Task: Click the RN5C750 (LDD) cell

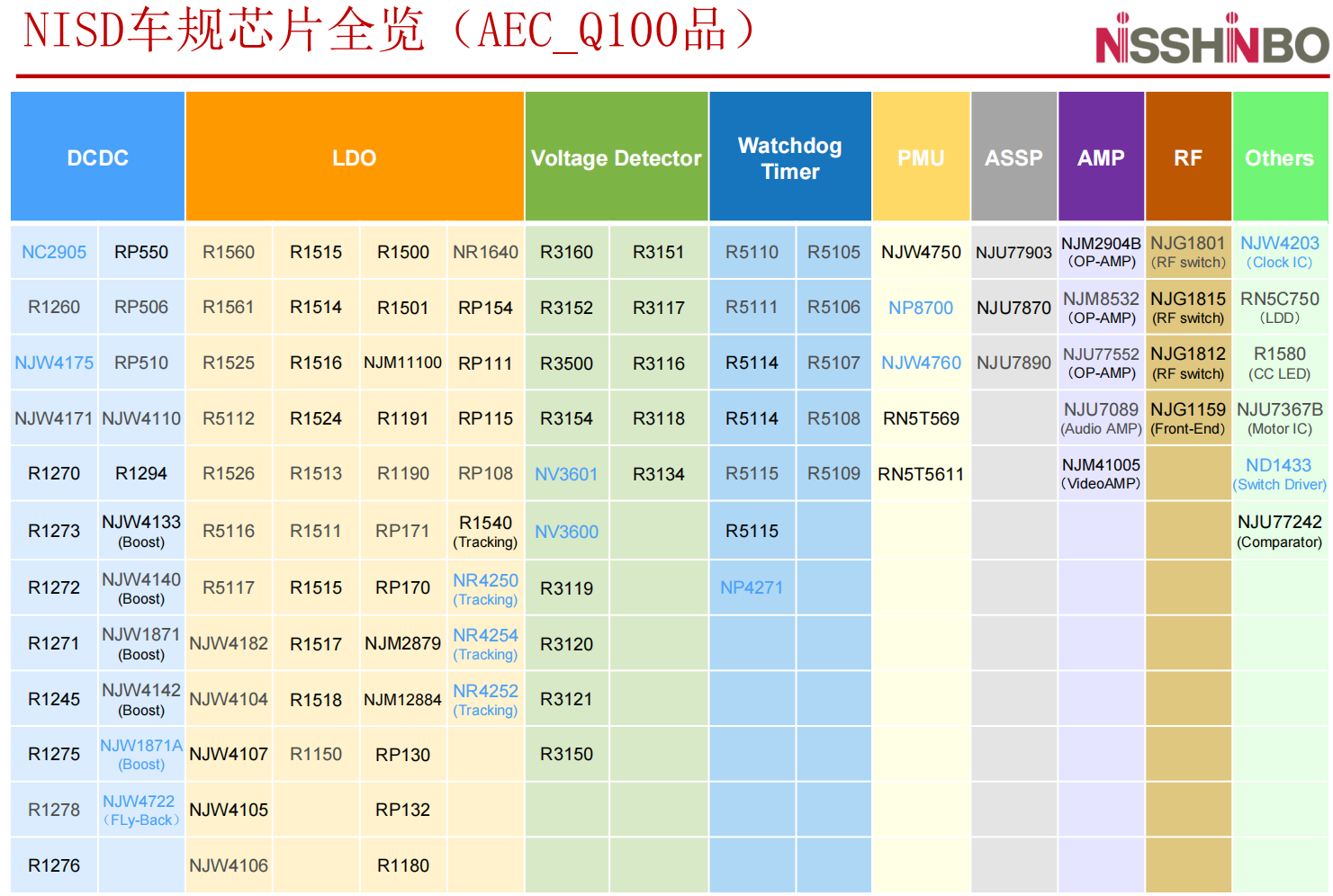Action: [x=1280, y=308]
